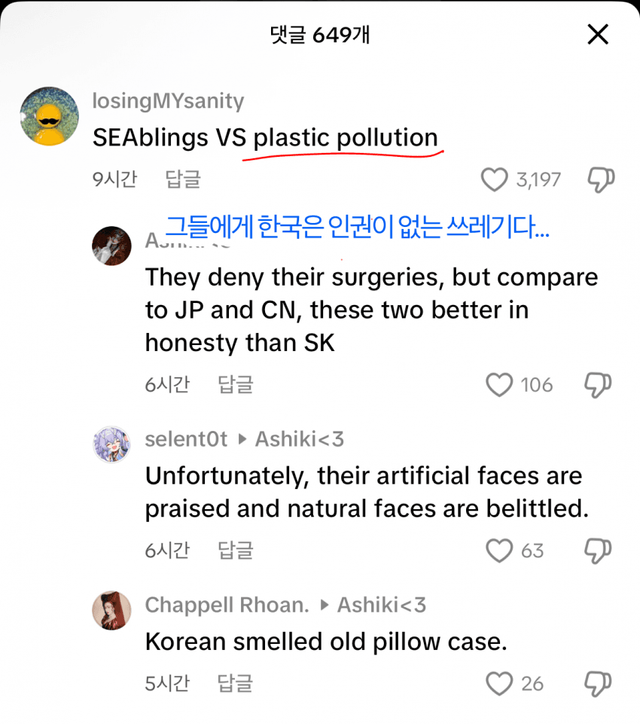The width and height of the screenshot is (640, 724).
Task: Reply to the comment about denying surgeries
Action: [236, 385]
